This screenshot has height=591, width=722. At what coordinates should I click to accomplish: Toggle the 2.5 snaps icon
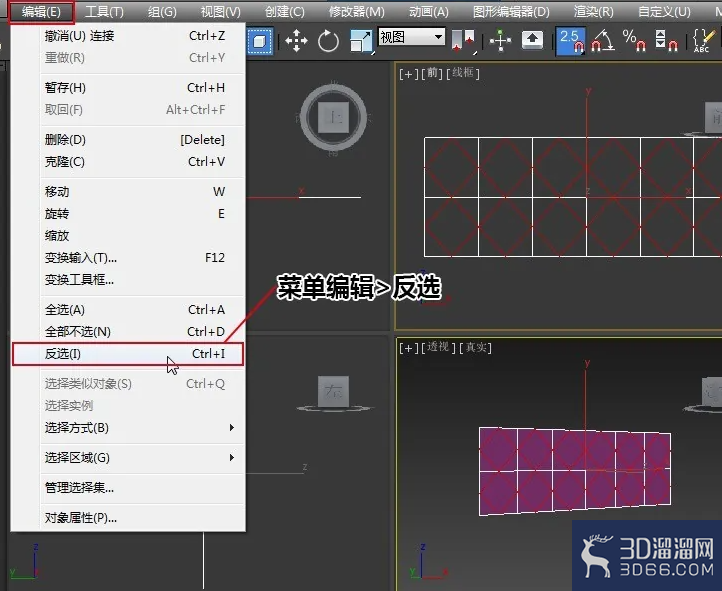click(571, 41)
